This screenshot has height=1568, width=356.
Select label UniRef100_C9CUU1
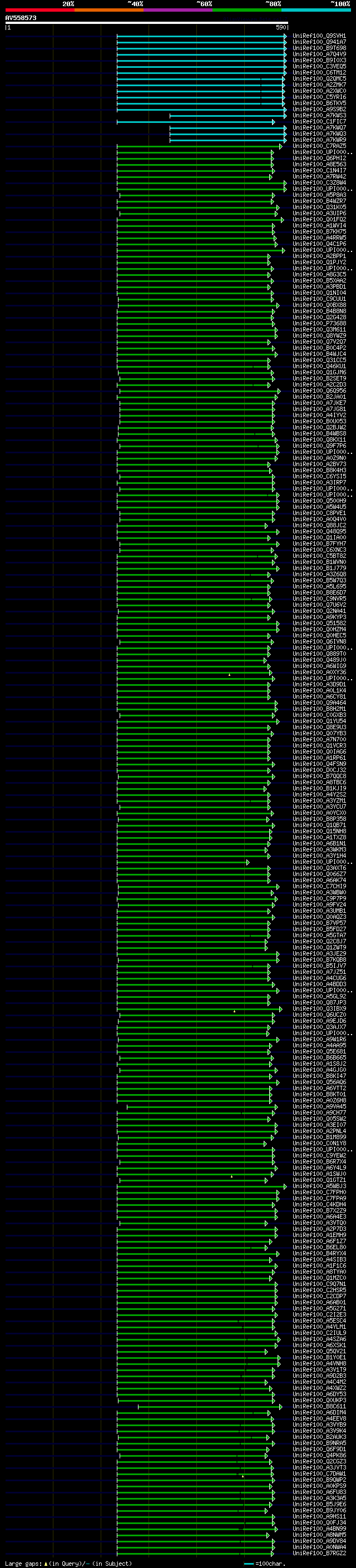coord(319,299)
